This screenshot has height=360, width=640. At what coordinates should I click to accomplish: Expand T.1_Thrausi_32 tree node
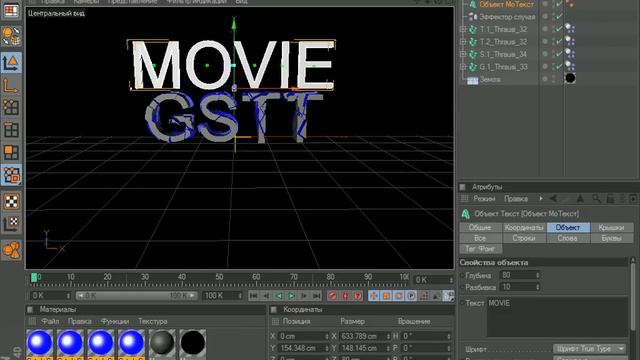[x=463, y=29]
